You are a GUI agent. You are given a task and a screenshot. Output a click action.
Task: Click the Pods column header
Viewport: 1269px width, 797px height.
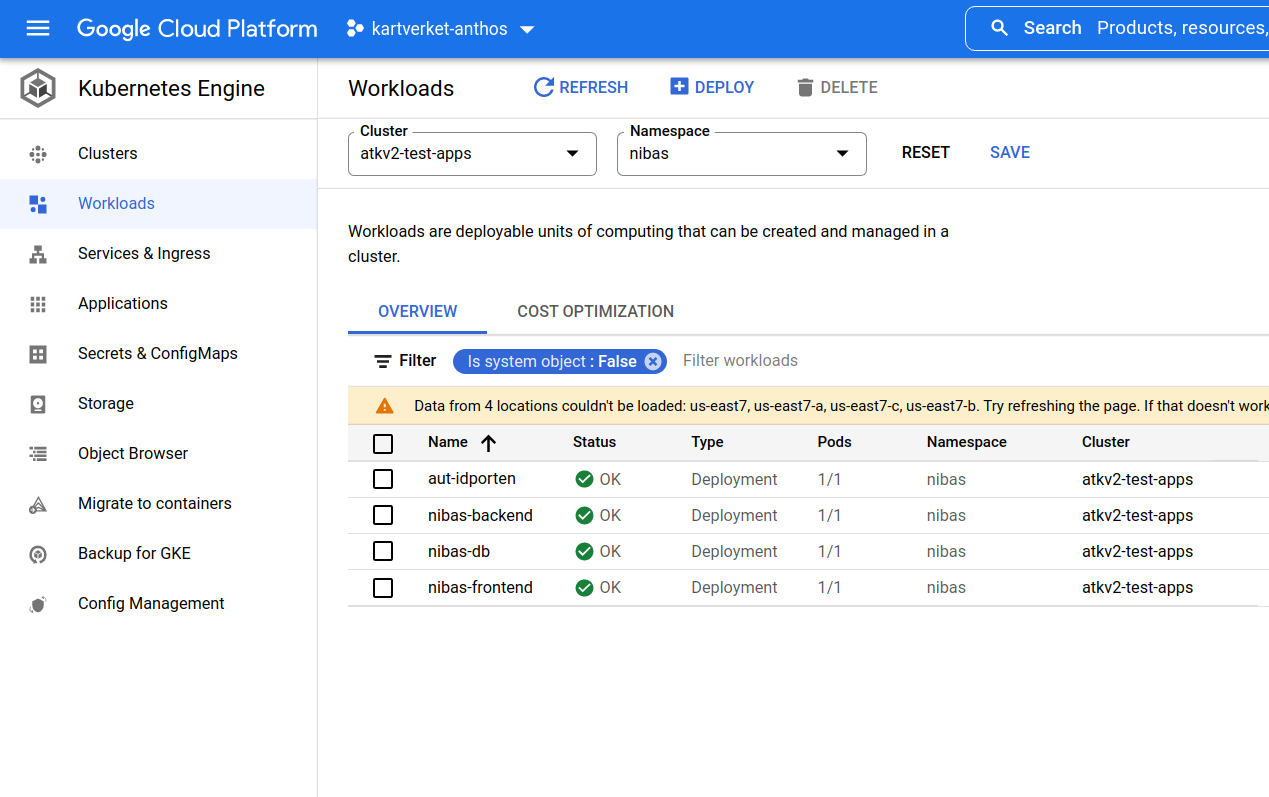click(835, 442)
